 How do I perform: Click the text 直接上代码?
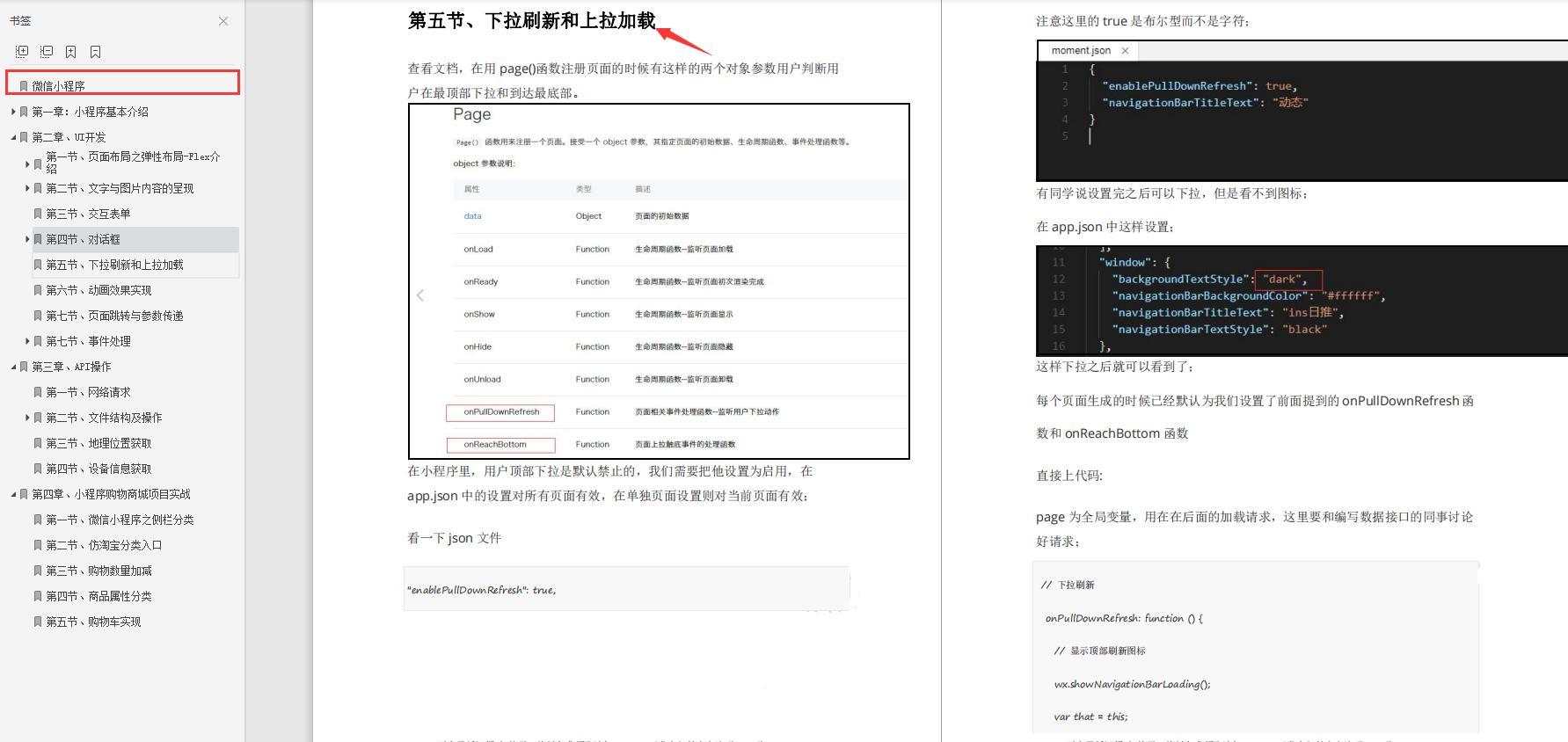[1069, 476]
